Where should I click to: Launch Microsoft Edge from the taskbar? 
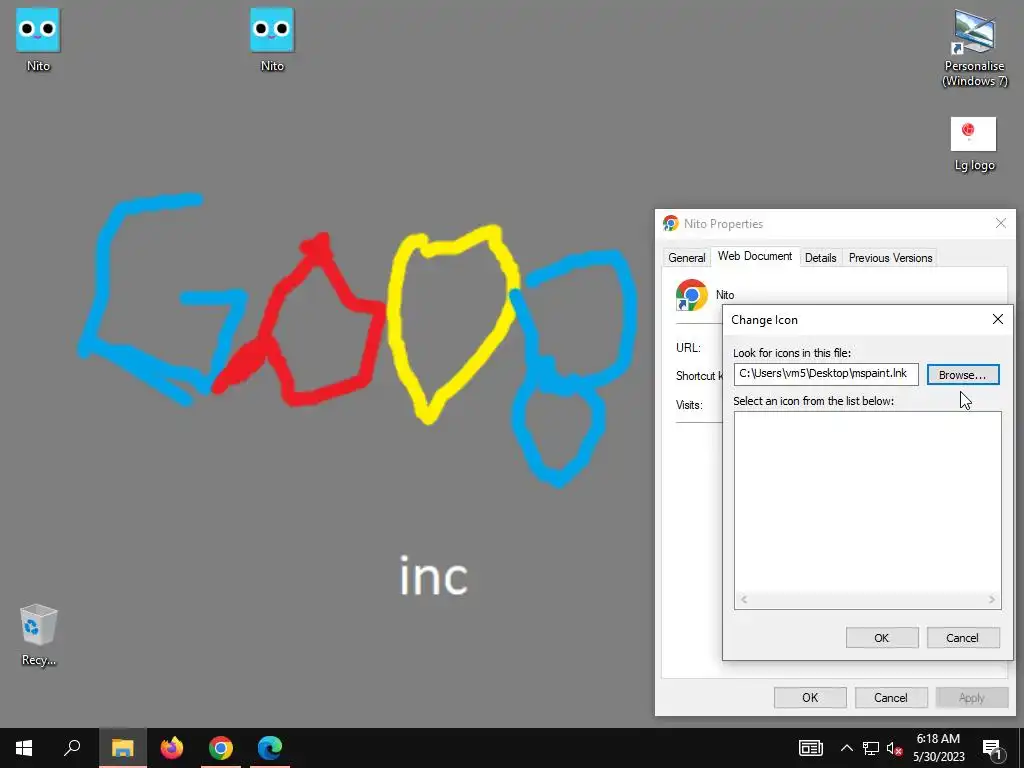(x=270, y=748)
